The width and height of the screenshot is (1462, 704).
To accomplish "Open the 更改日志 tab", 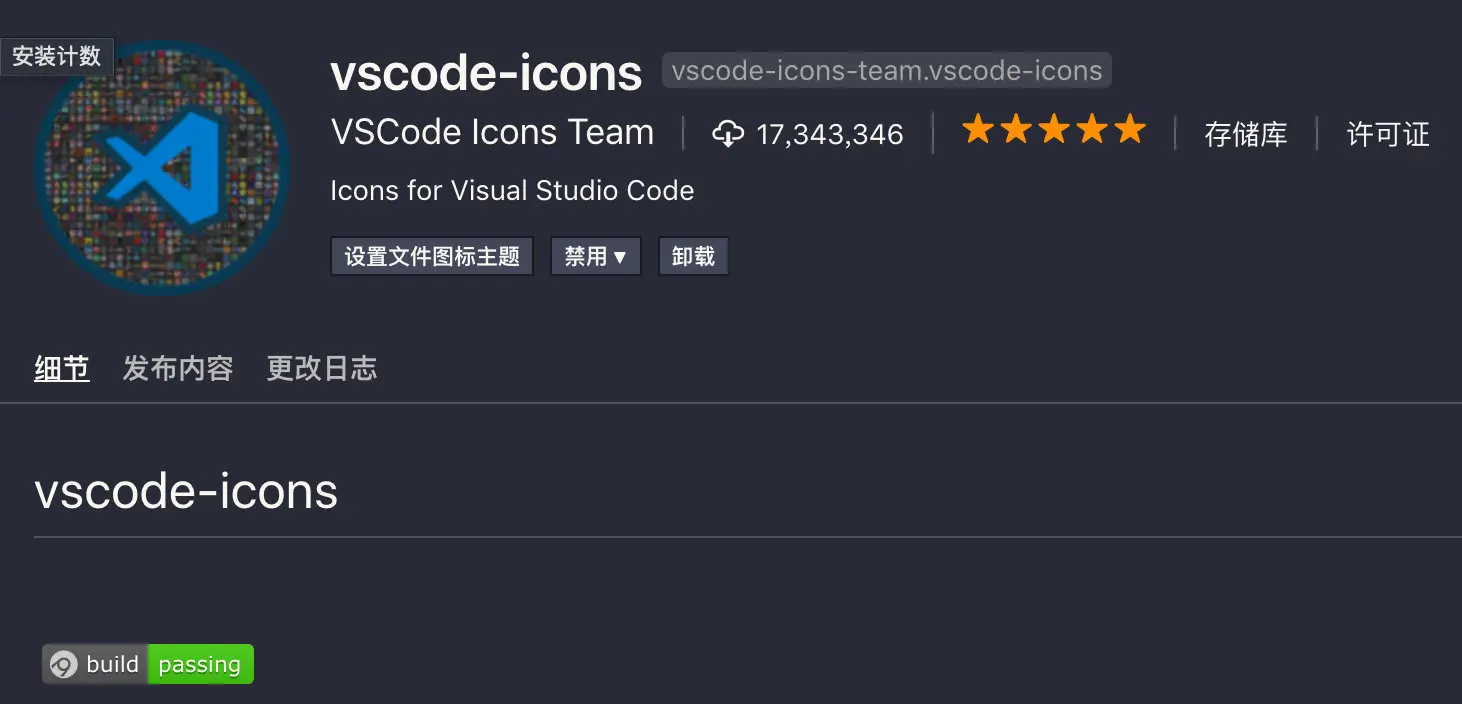I will (321, 368).
